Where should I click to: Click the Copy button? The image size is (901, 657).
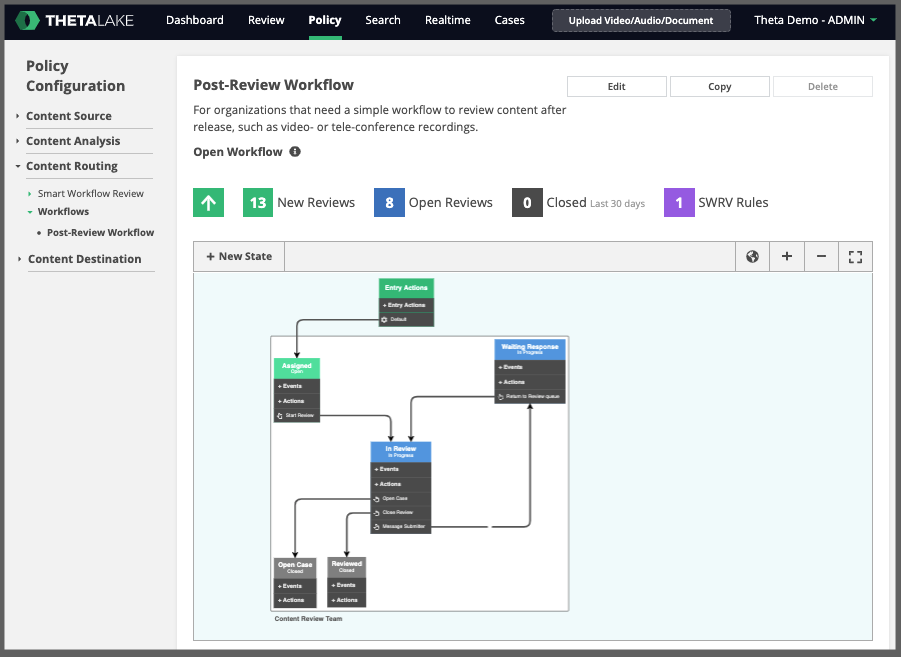pyautogui.click(x=719, y=86)
